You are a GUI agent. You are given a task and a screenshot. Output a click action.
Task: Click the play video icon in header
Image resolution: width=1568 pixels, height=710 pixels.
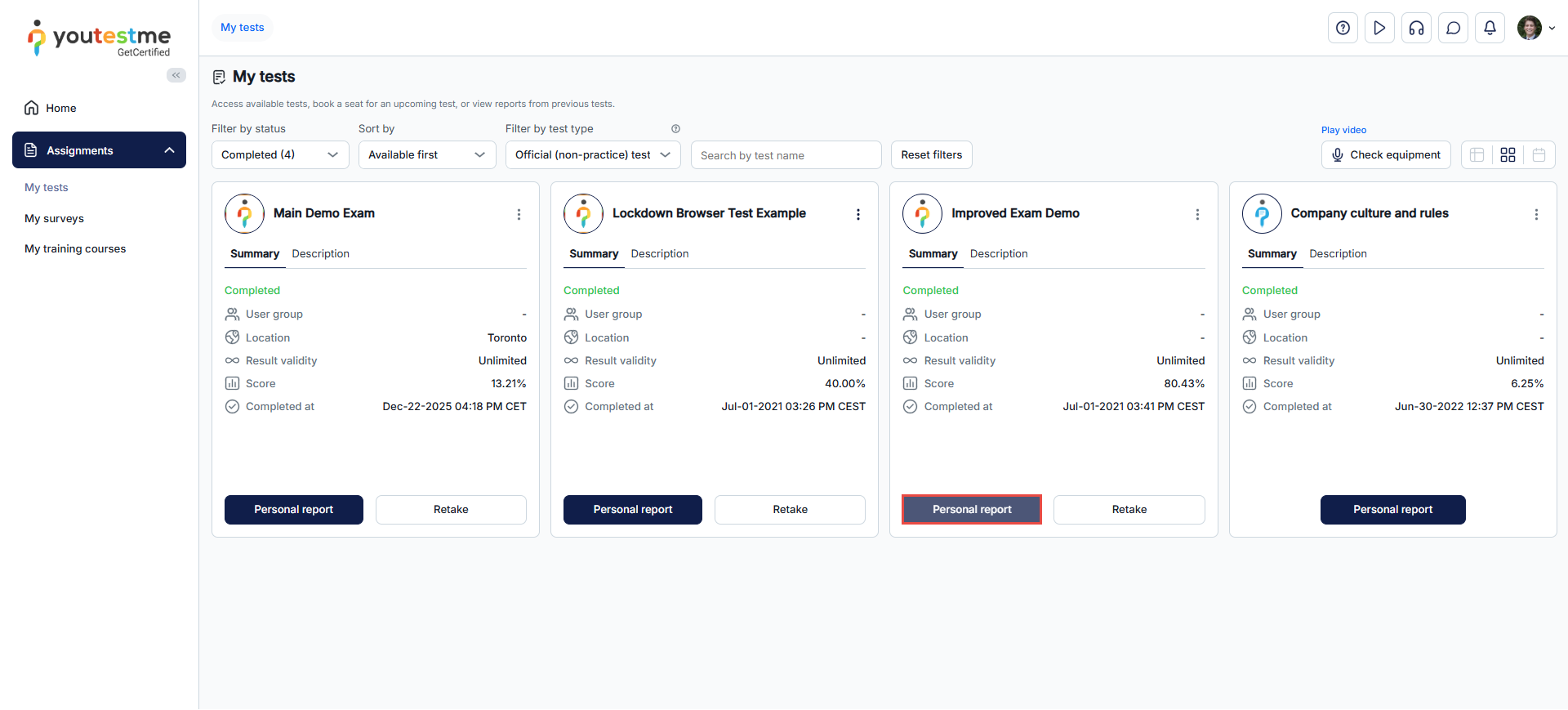pyautogui.click(x=1379, y=28)
